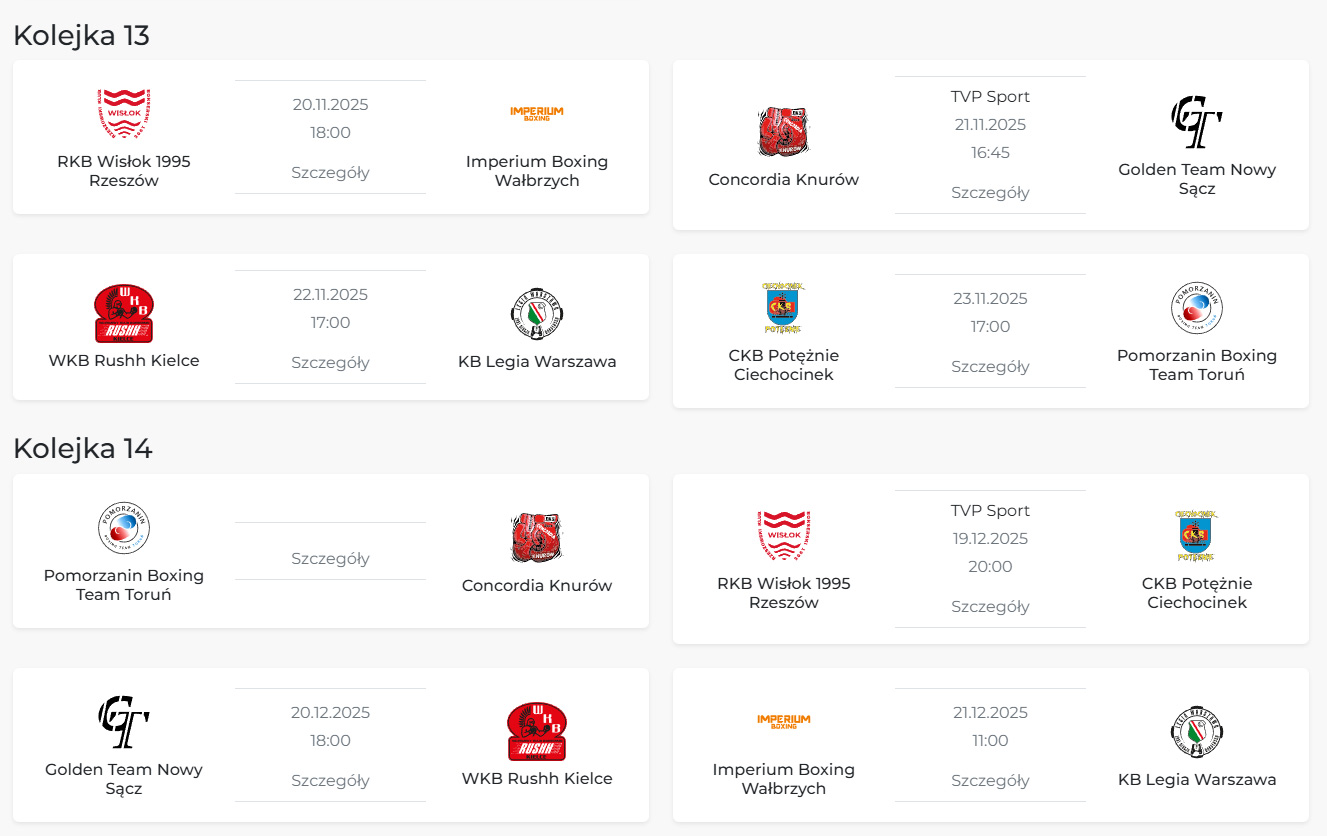The width and height of the screenshot is (1327, 836).
Task: Open Szczegóły for Pomorzanin vs Concordia match
Action: click(x=330, y=558)
